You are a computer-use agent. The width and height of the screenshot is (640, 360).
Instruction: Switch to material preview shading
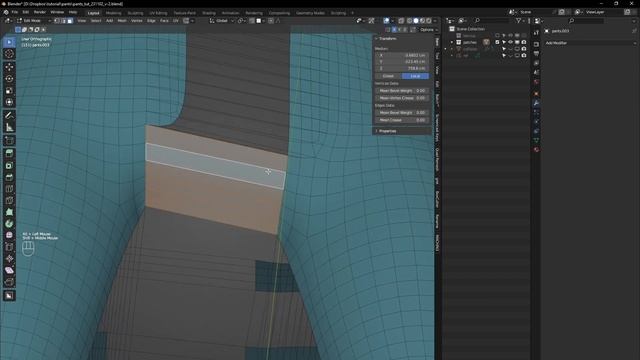point(422,21)
